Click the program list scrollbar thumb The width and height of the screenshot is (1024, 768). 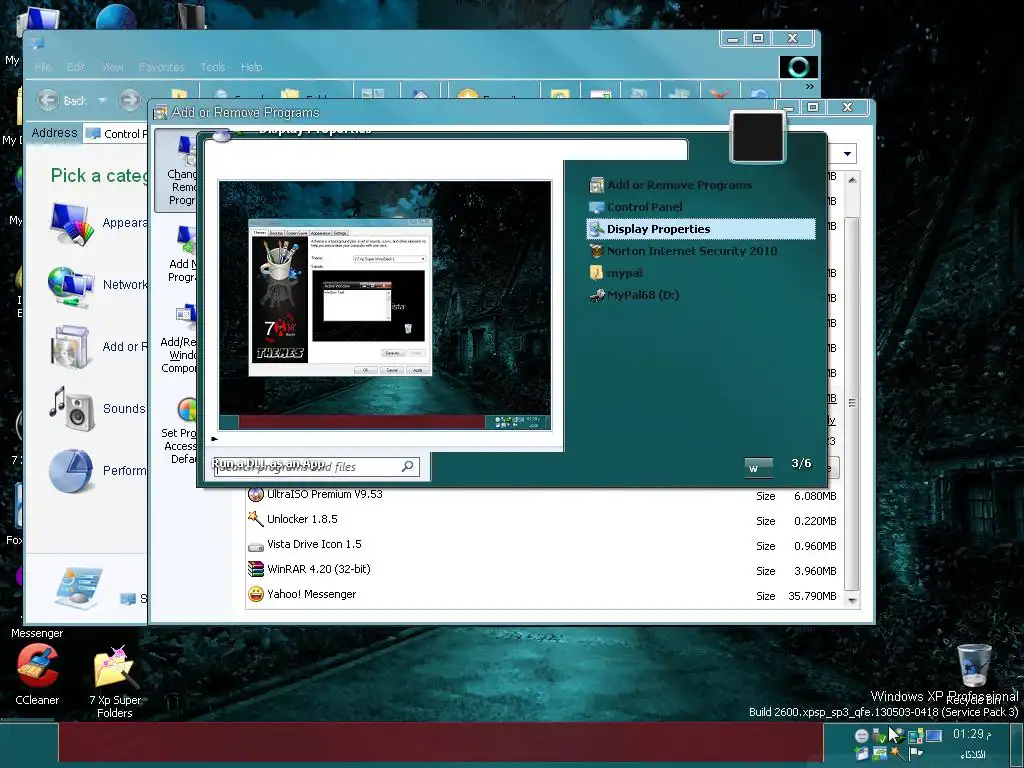pos(852,402)
